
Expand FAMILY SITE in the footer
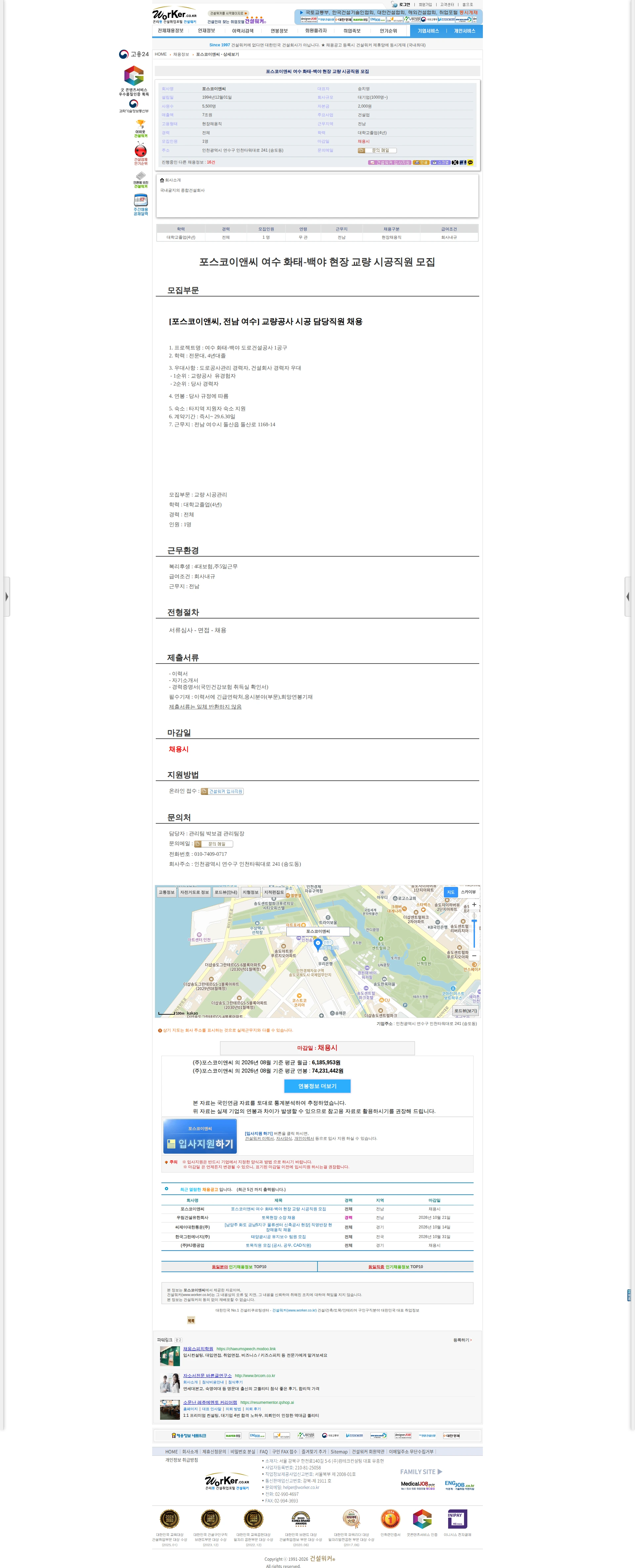click(421, 1472)
